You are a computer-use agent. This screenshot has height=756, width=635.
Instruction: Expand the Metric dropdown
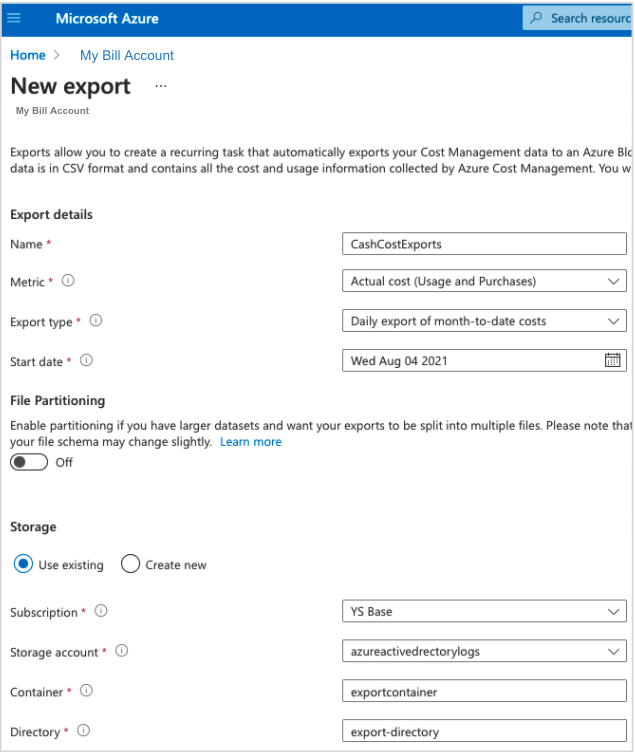484,282
